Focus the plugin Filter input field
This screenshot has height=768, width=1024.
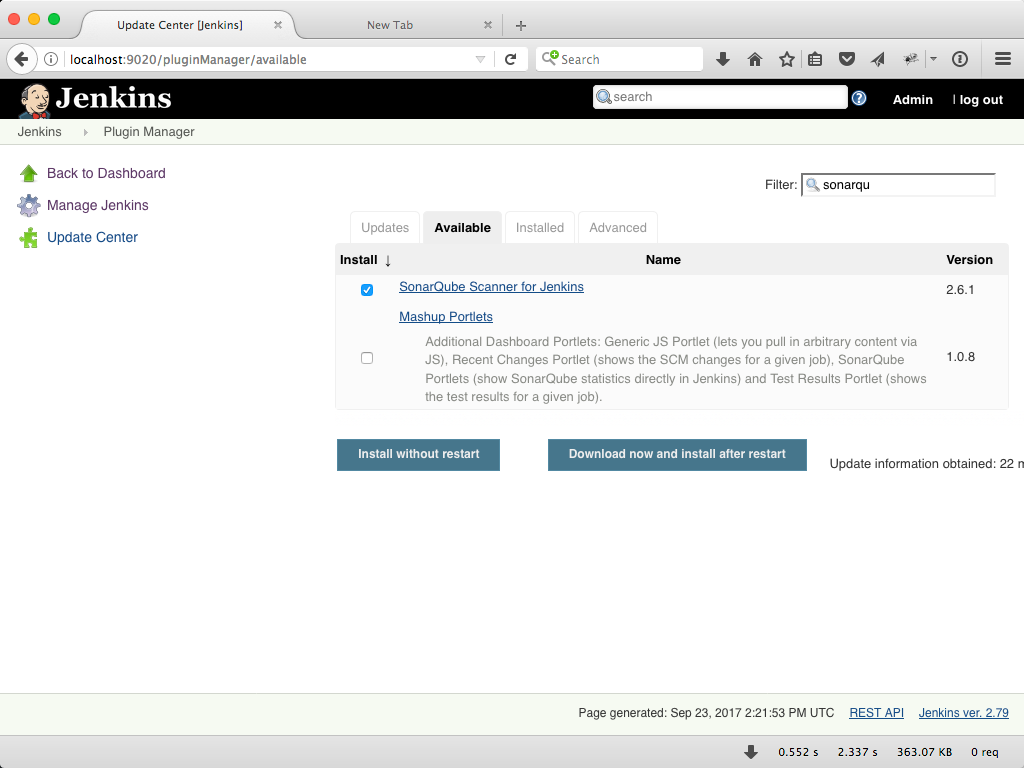click(899, 185)
